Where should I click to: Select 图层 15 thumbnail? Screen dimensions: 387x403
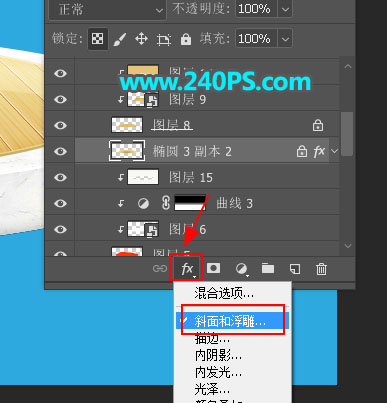[143, 177]
